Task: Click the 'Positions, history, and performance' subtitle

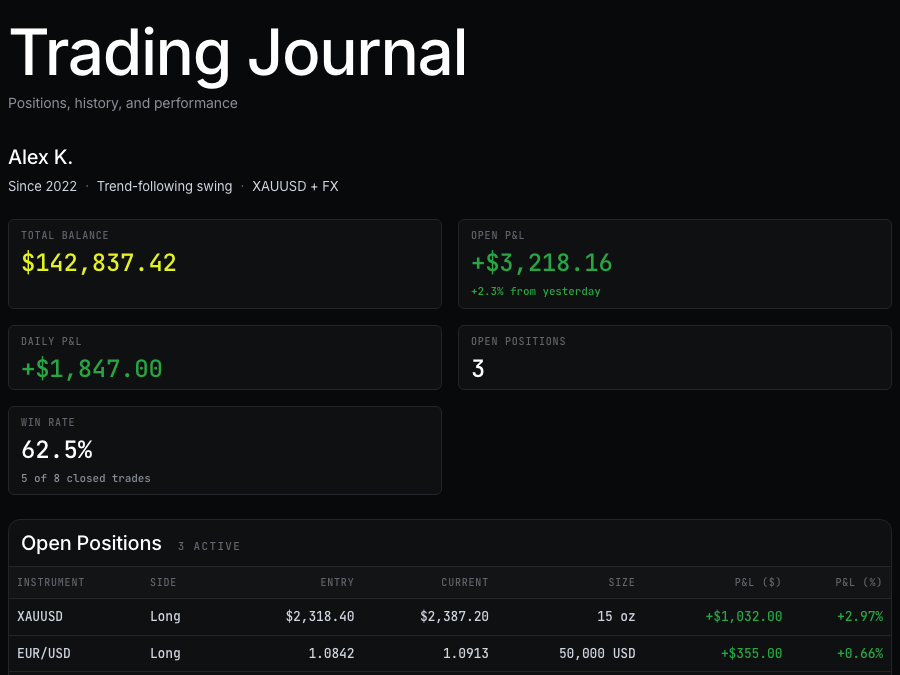Action: tap(123, 103)
